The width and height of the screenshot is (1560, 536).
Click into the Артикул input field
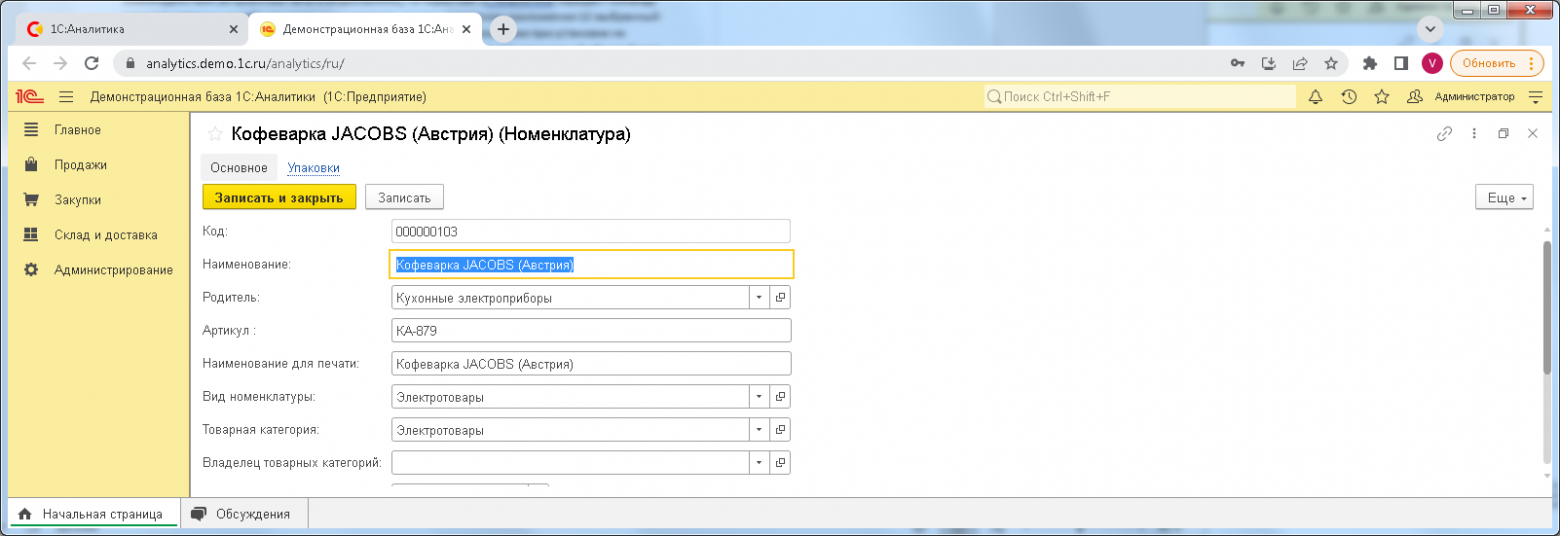tap(590, 331)
